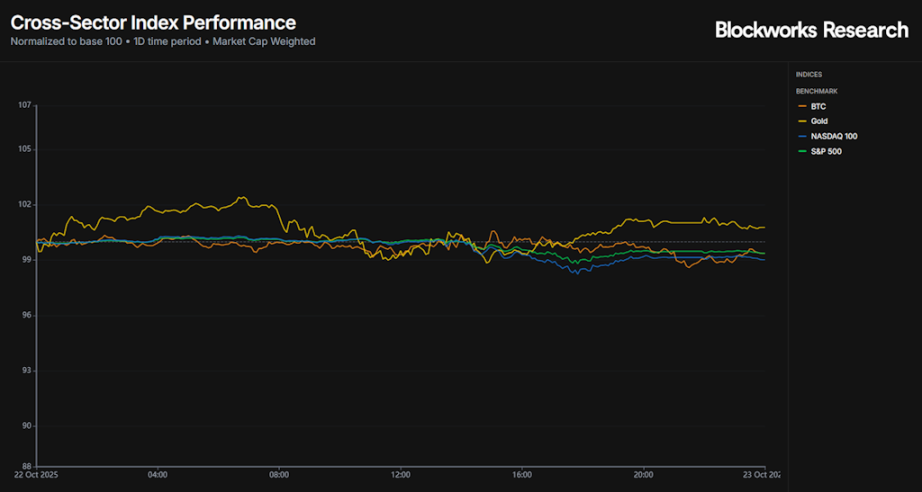Screen dimensions: 922x492
Task: Click the 08:00 time axis label
Action: (x=279, y=475)
